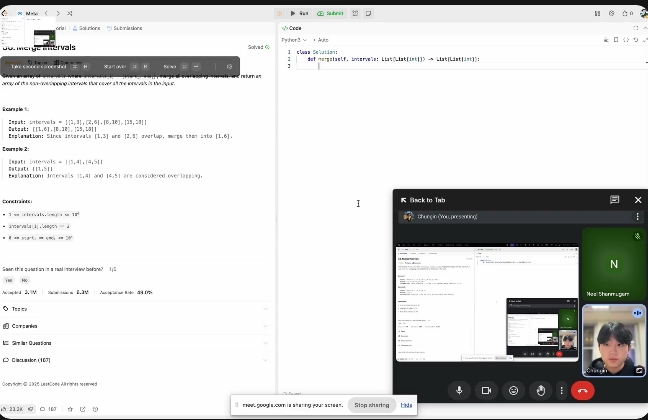Screen dimensions: 648x420
Task: Open chat icon in Meet popup header
Action: 615,200
